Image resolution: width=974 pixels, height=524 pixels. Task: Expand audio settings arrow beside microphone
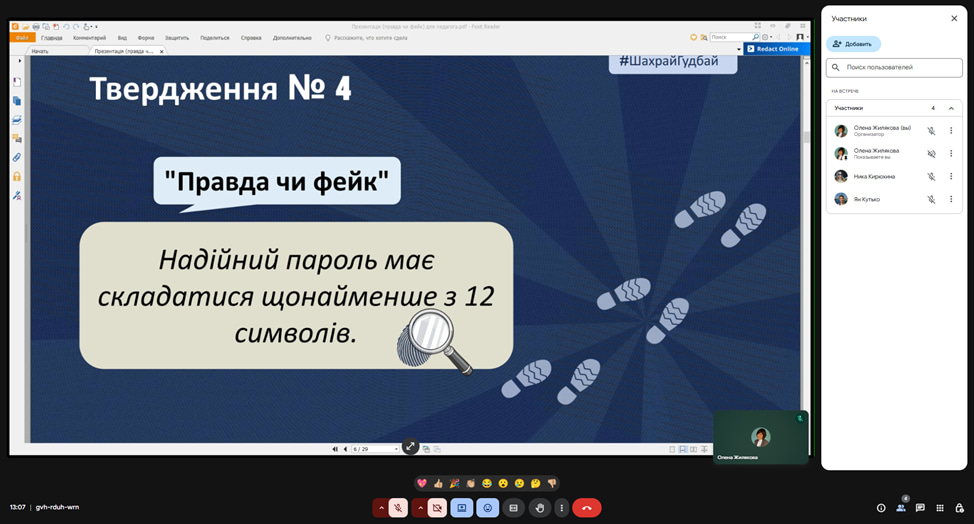point(380,508)
